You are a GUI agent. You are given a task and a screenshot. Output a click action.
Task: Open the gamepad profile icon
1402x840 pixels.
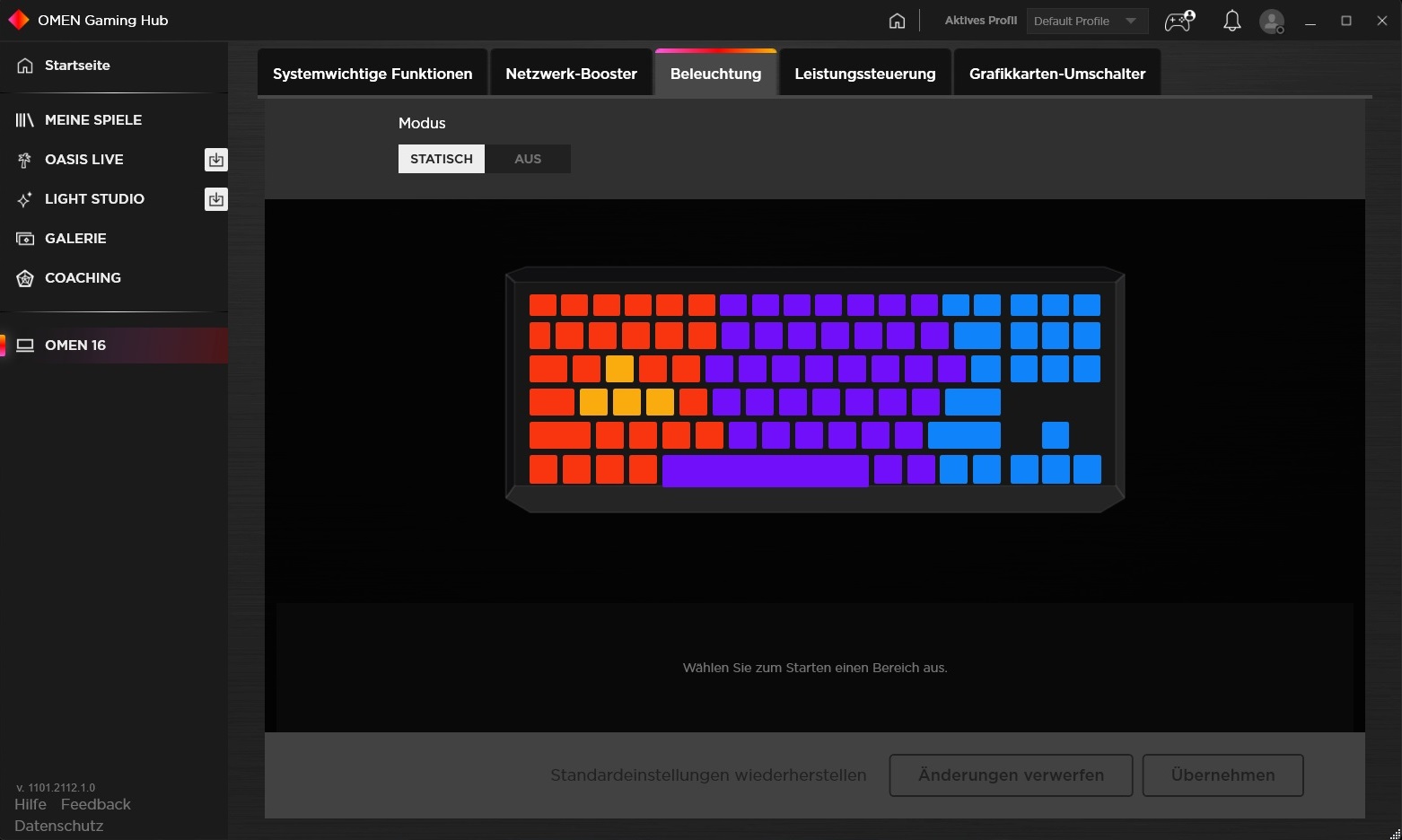(1179, 21)
